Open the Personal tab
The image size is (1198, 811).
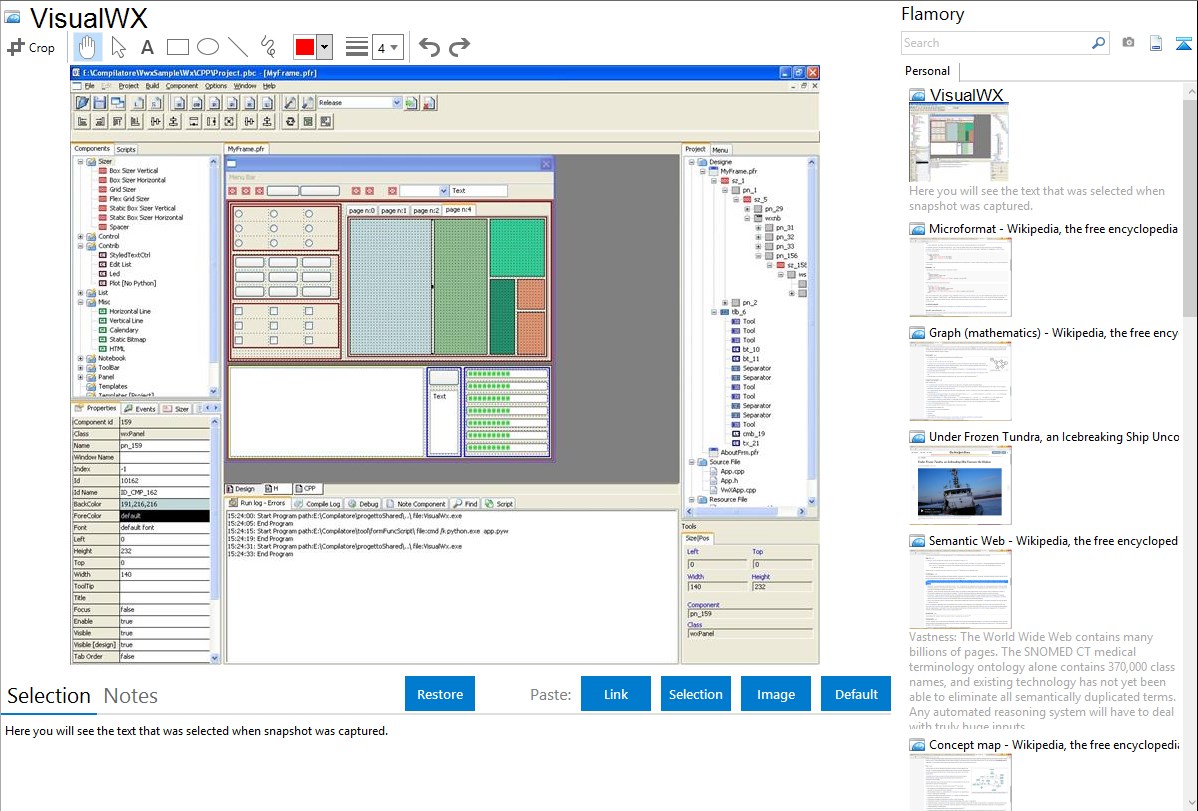pyautogui.click(x=928, y=71)
